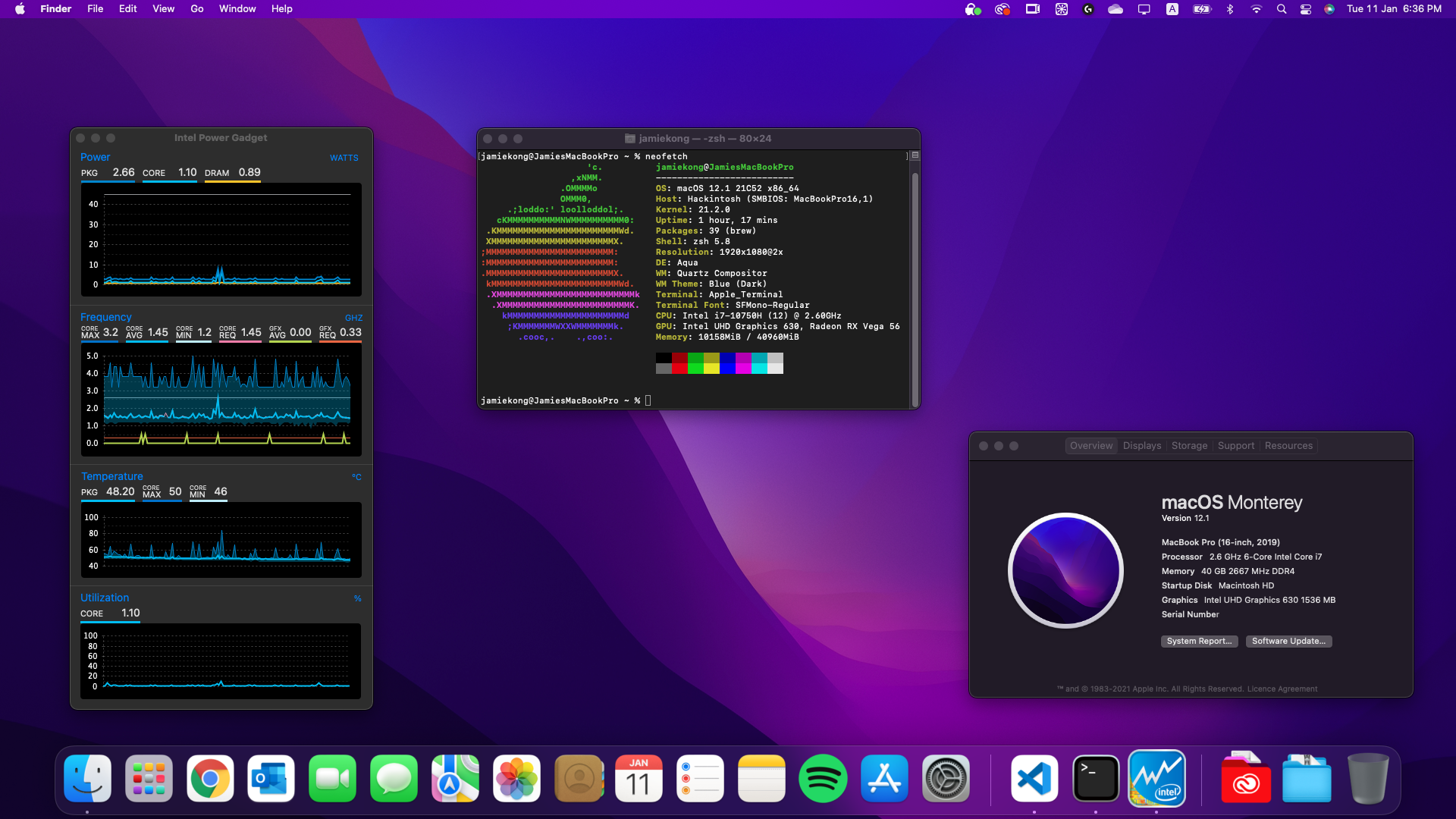This screenshot has height=819, width=1456.
Task: Open the App Store dock icon
Action: pos(884,779)
